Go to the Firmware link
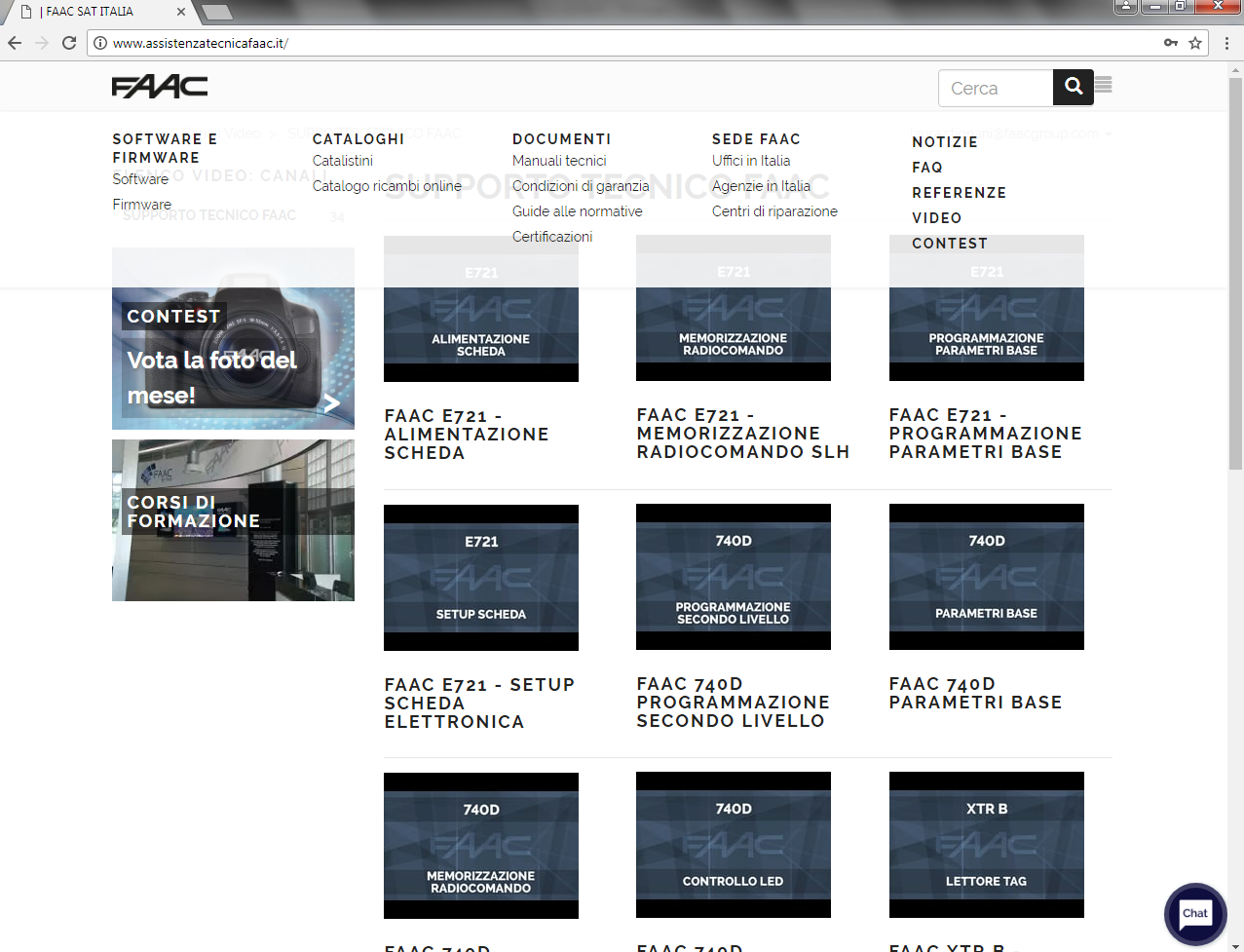1244x952 pixels. pos(141,205)
